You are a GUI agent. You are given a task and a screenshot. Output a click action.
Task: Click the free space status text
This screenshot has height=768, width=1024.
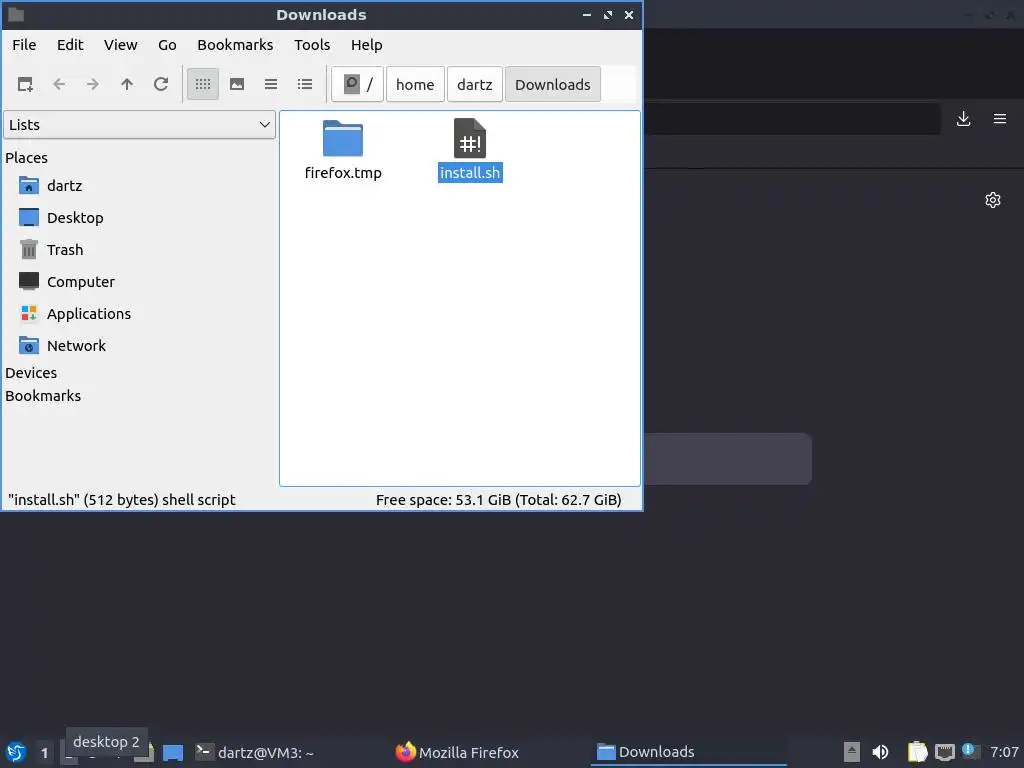point(498,500)
